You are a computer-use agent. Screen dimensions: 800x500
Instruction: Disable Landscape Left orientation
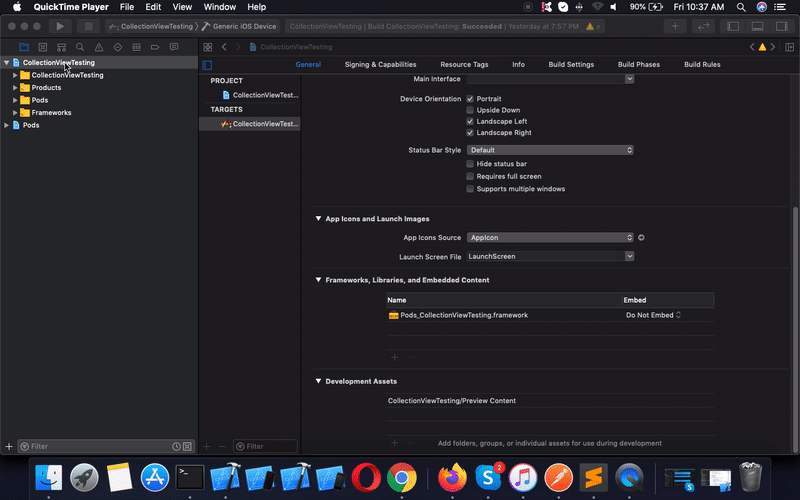click(x=470, y=121)
